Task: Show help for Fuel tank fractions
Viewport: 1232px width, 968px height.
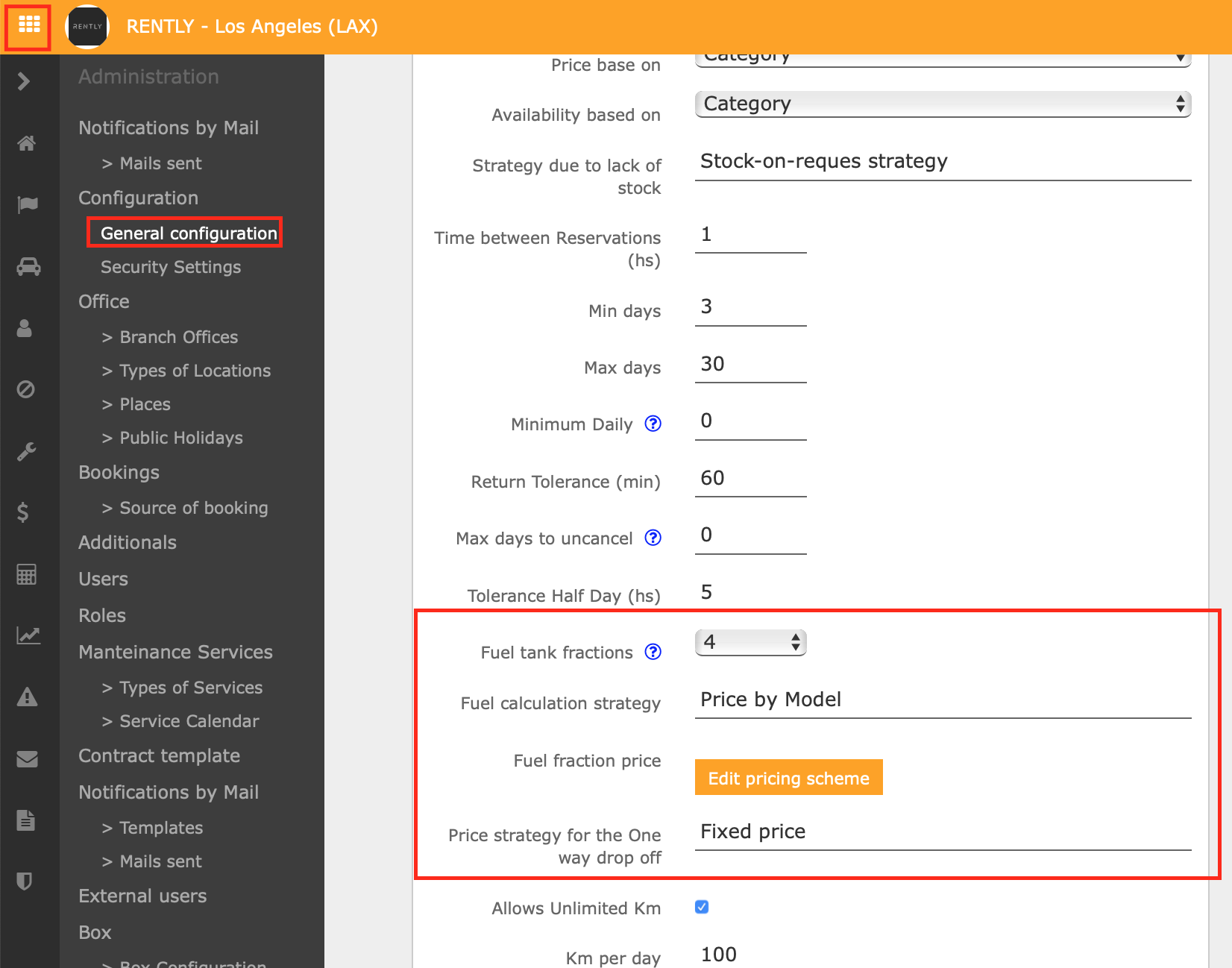Action: tap(653, 652)
